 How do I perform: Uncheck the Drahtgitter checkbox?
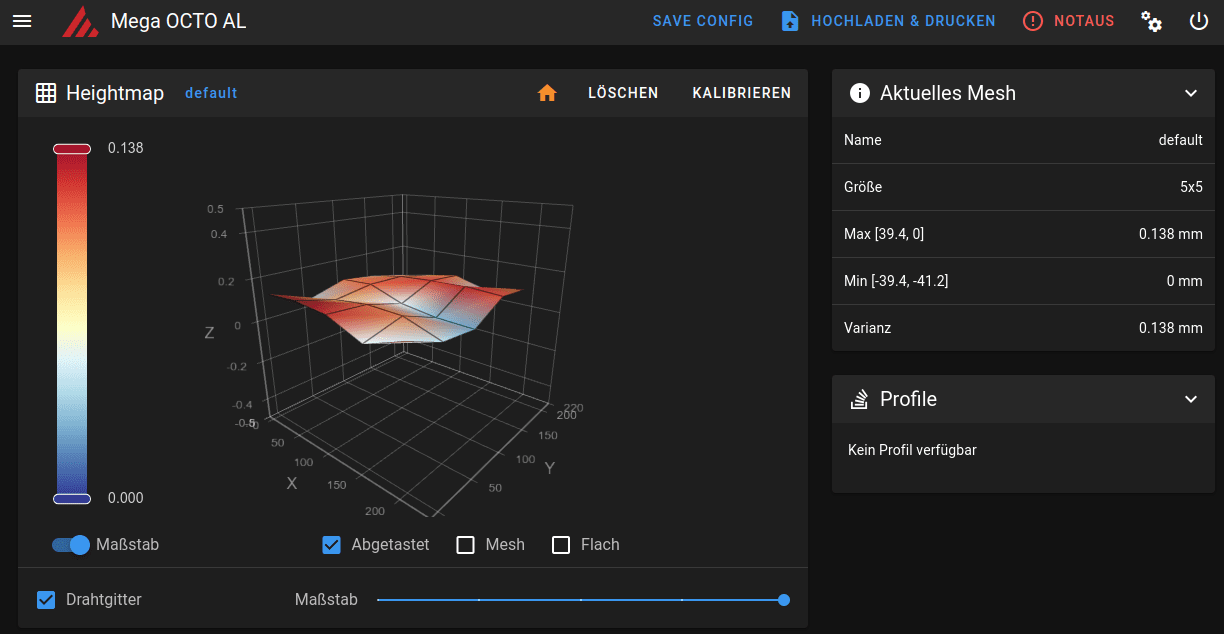coord(46,600)
